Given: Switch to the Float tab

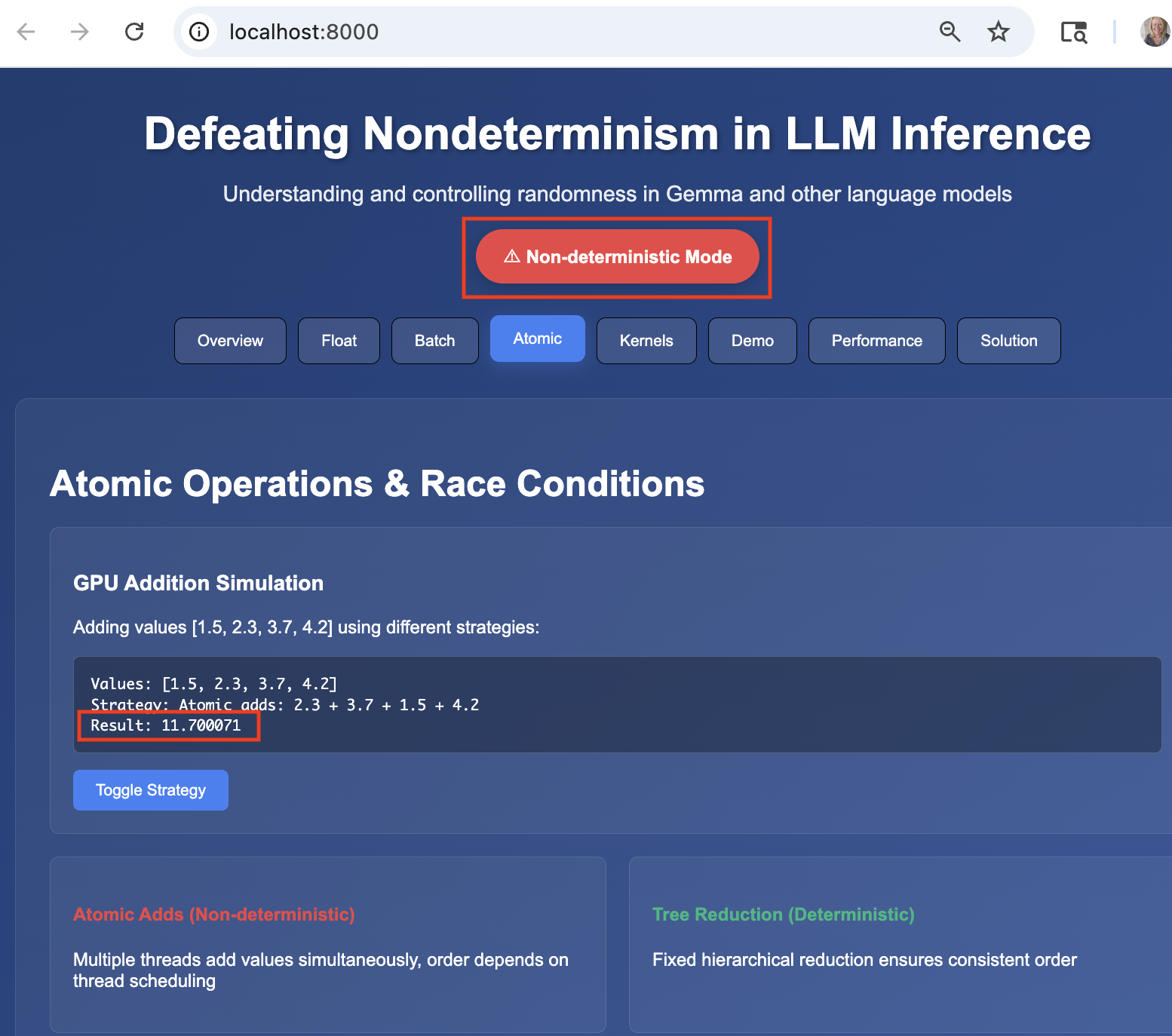Looking at the screenshot, I should pyautogui.click(x=339, y=341).
